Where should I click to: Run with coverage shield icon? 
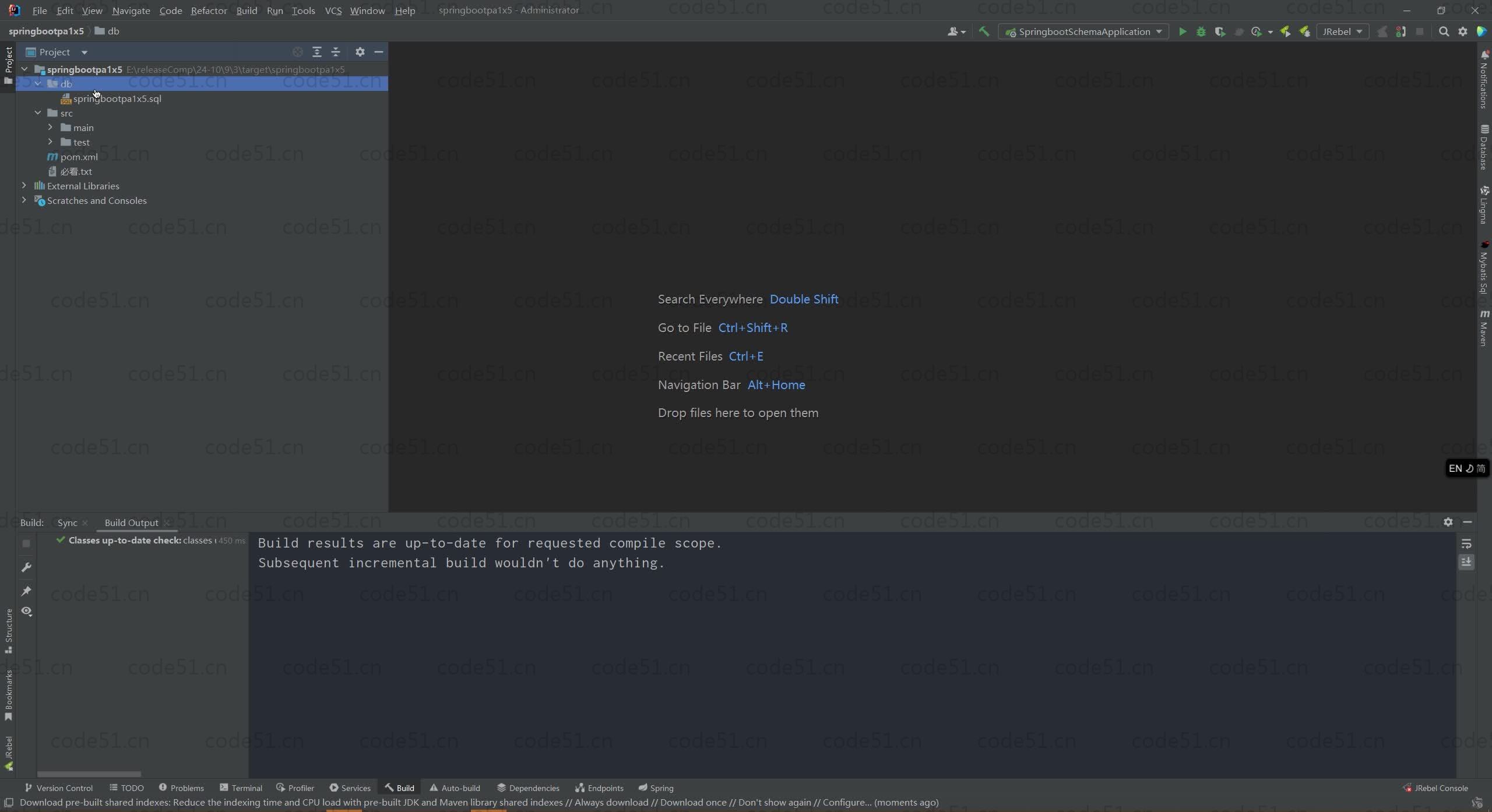click(x=1220, y=32)
